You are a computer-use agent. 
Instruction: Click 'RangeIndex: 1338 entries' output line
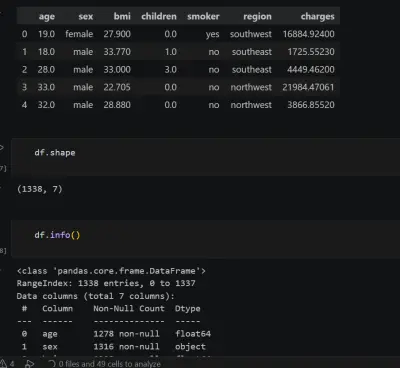106,283
